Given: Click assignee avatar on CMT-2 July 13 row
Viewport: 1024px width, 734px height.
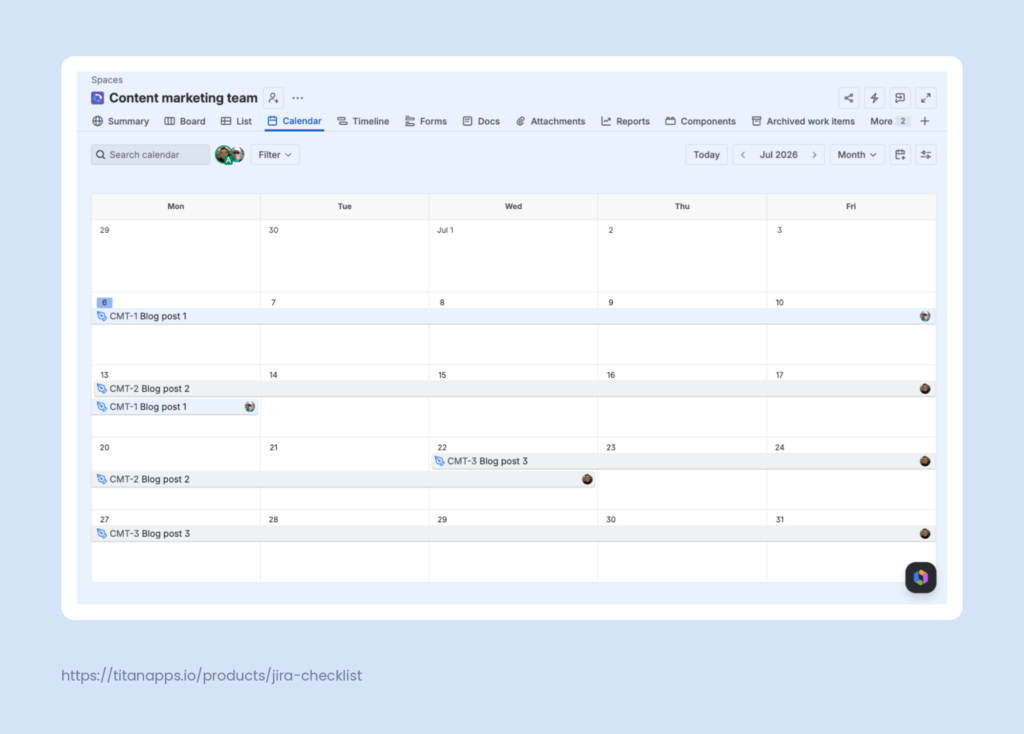Looking at the screenshot, I should (925, 389).
